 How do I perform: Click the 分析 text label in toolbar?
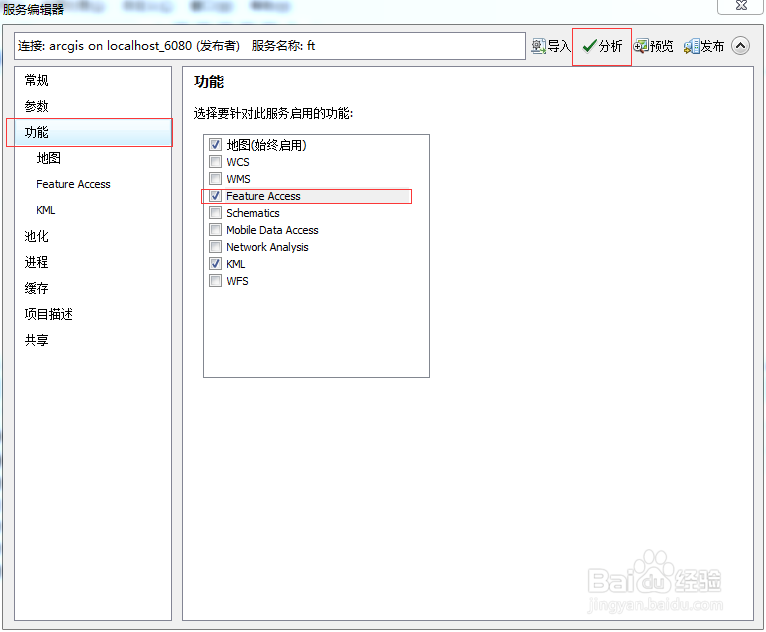pos(611,46)
